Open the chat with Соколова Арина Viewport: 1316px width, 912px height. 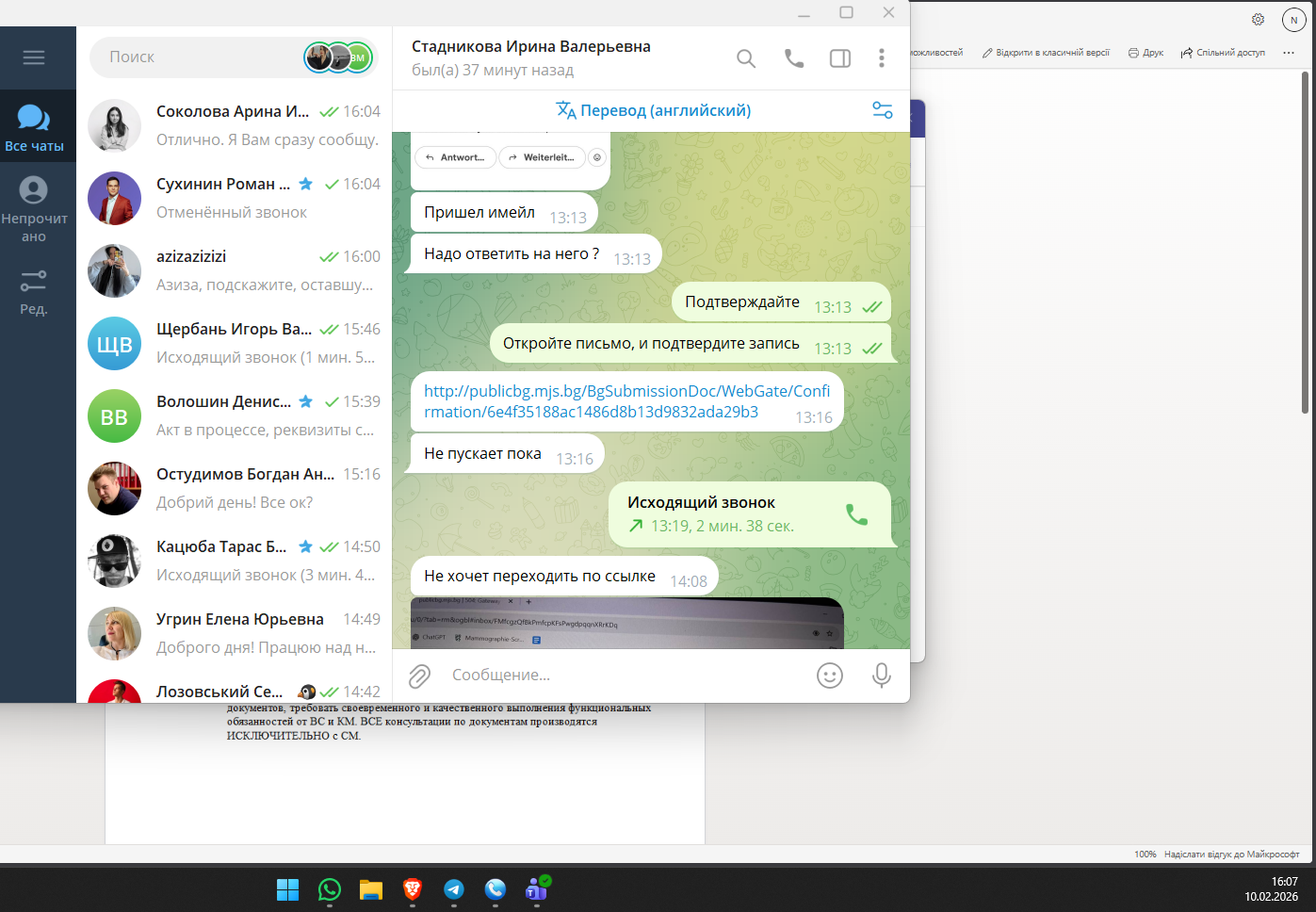234,125
